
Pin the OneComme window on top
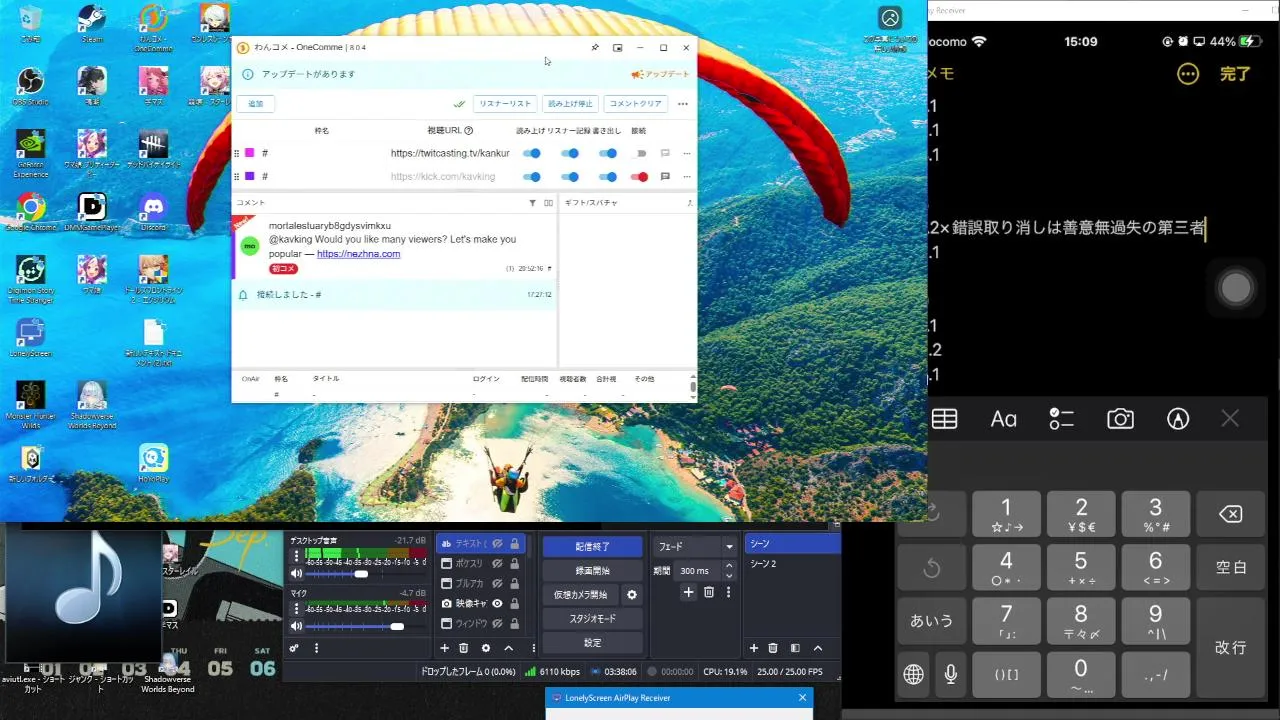[594, 48]
